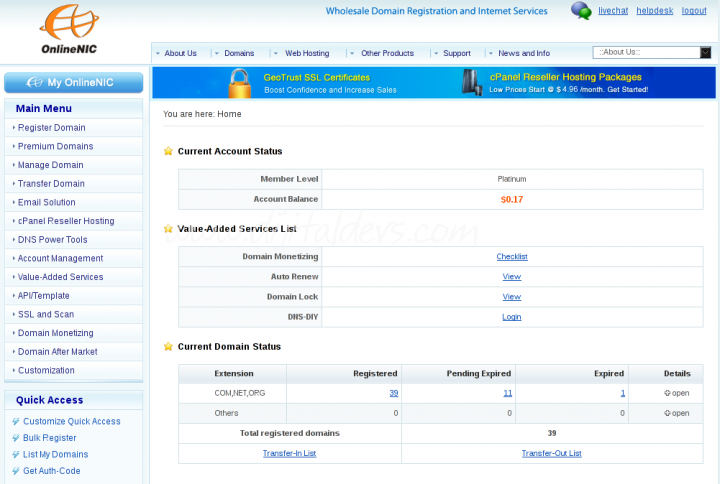Click the 39 registered domains link
The height and width of the screenshot is (484, 720).
click(394, 393)
